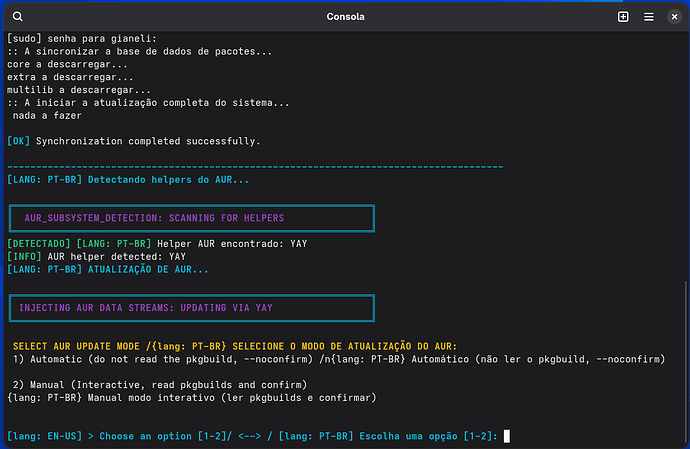Image resolution: width=690 pixels, height=449 pixels.
Task: Open the hamburger main menu
Action: pyautogui.click(x=649, y=17)
